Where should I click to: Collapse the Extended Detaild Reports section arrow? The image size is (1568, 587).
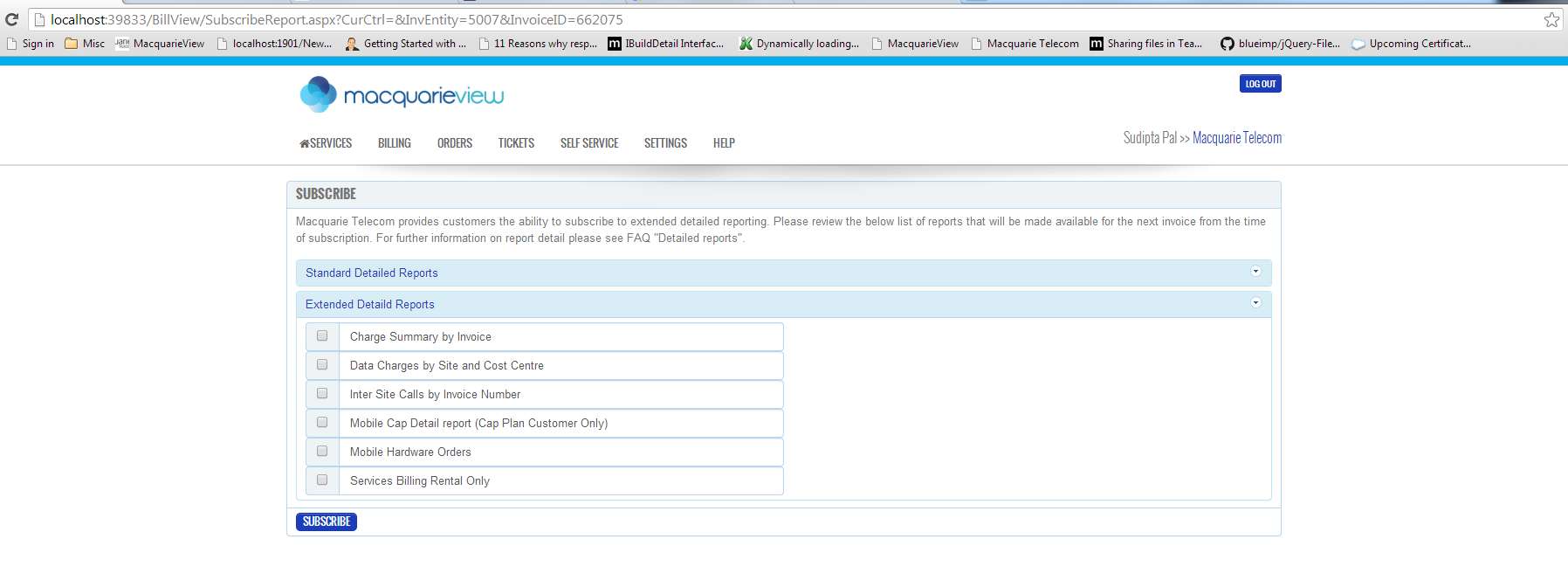[1255, 303]
